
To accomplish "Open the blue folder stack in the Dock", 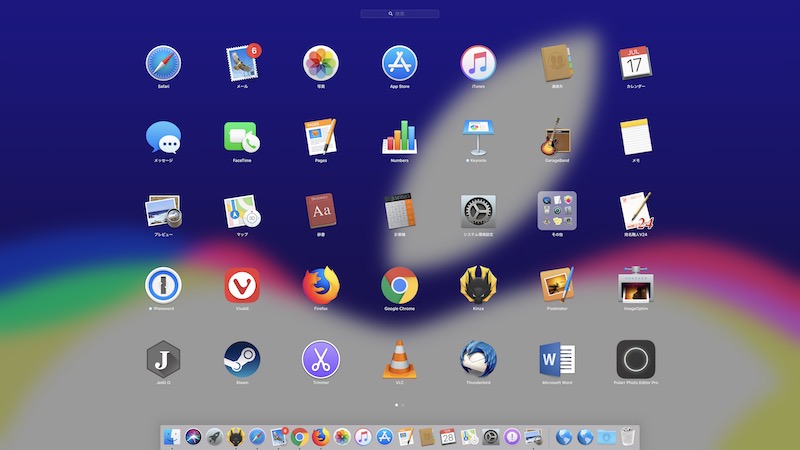I will 606,437.
